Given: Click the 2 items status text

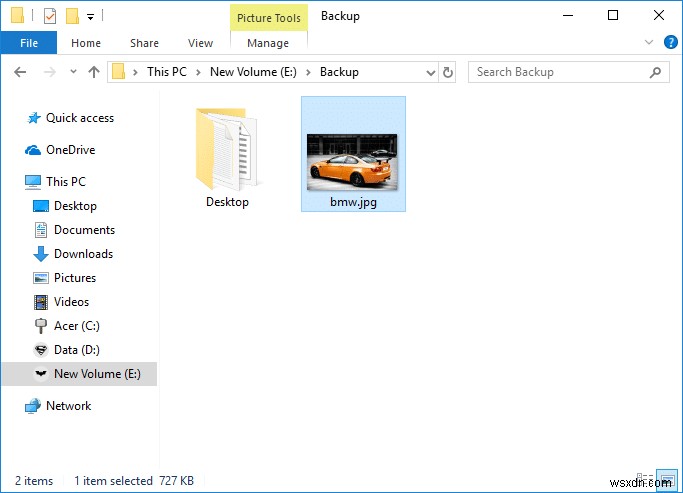Looking at the screenshot, I should point(34,481).
